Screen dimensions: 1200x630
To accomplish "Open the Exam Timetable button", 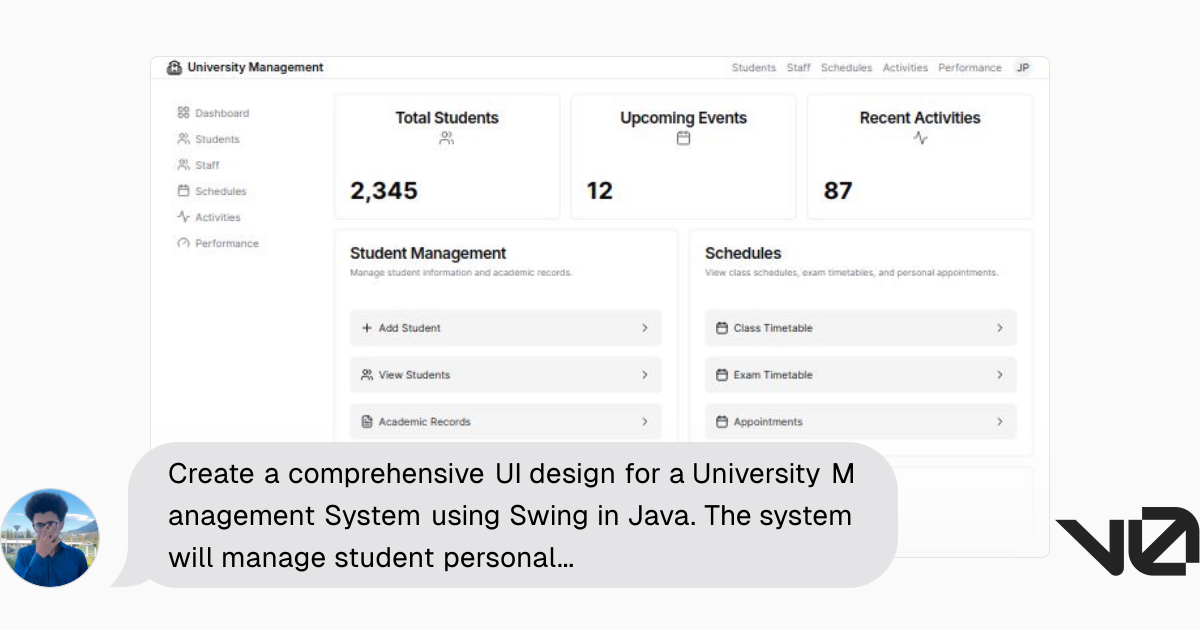I will click(x=861, y=375).
